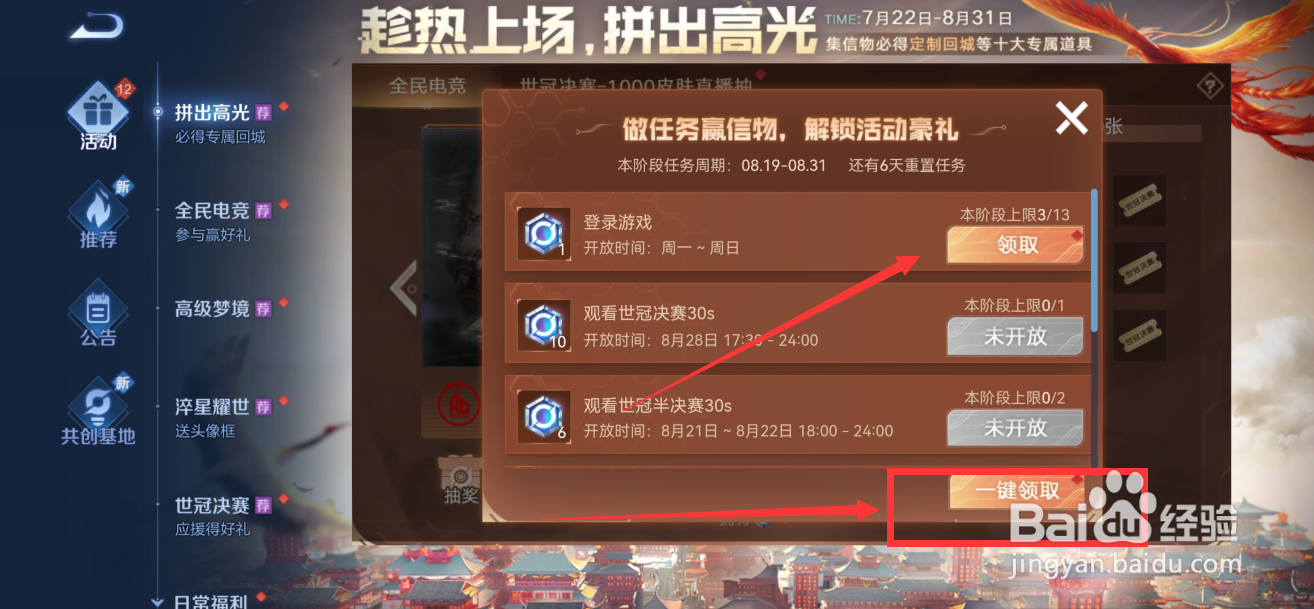Click the token icon beside 登录游戏
This screenshot has width=1314, height=609.
pyautogui.click(x=544, y=233)
